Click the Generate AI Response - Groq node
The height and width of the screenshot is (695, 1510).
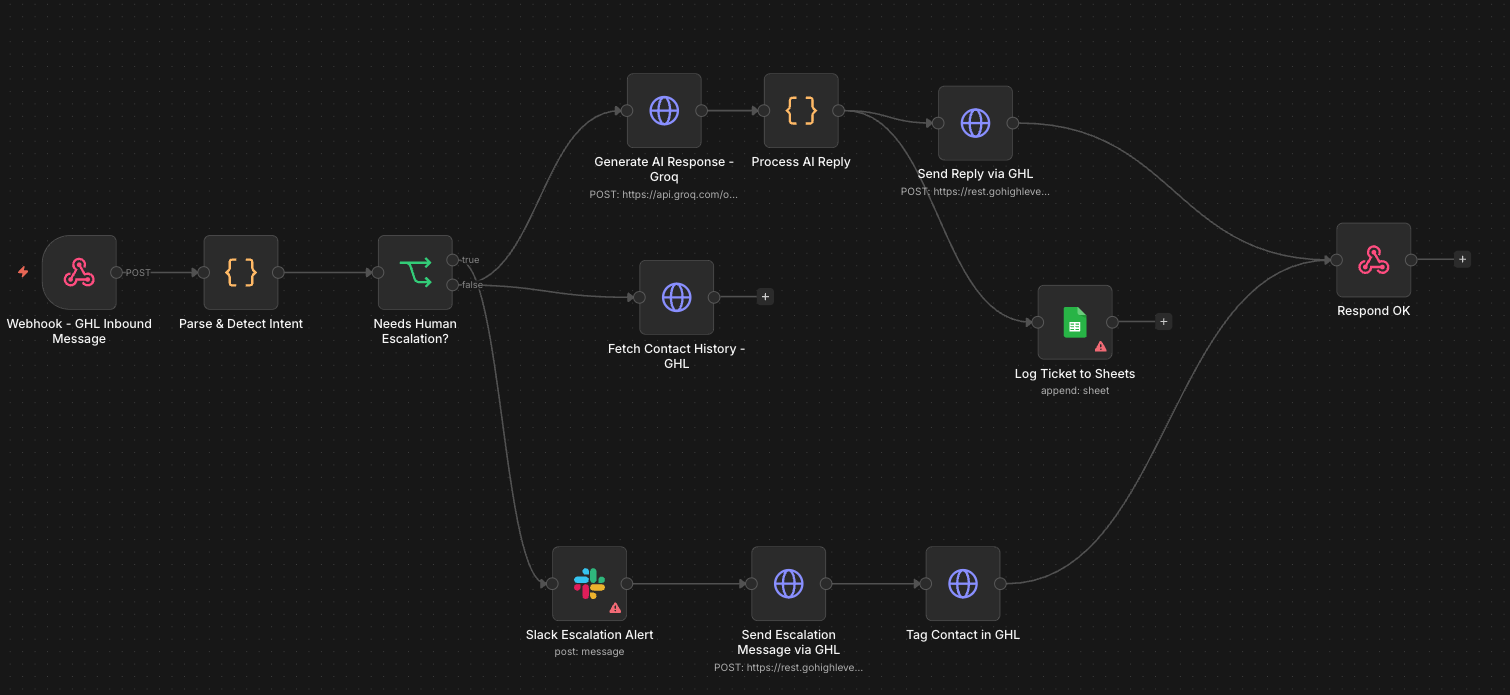point(664,110)
